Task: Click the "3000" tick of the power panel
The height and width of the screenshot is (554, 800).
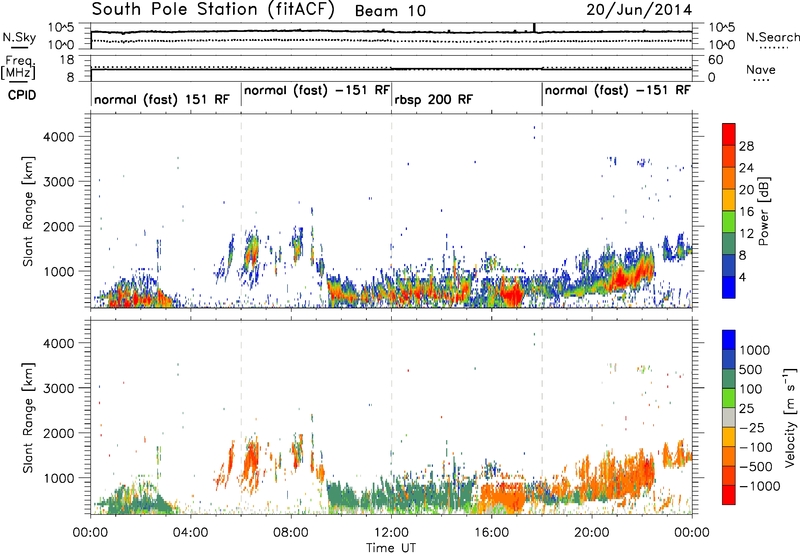Action: coord(58,182)
